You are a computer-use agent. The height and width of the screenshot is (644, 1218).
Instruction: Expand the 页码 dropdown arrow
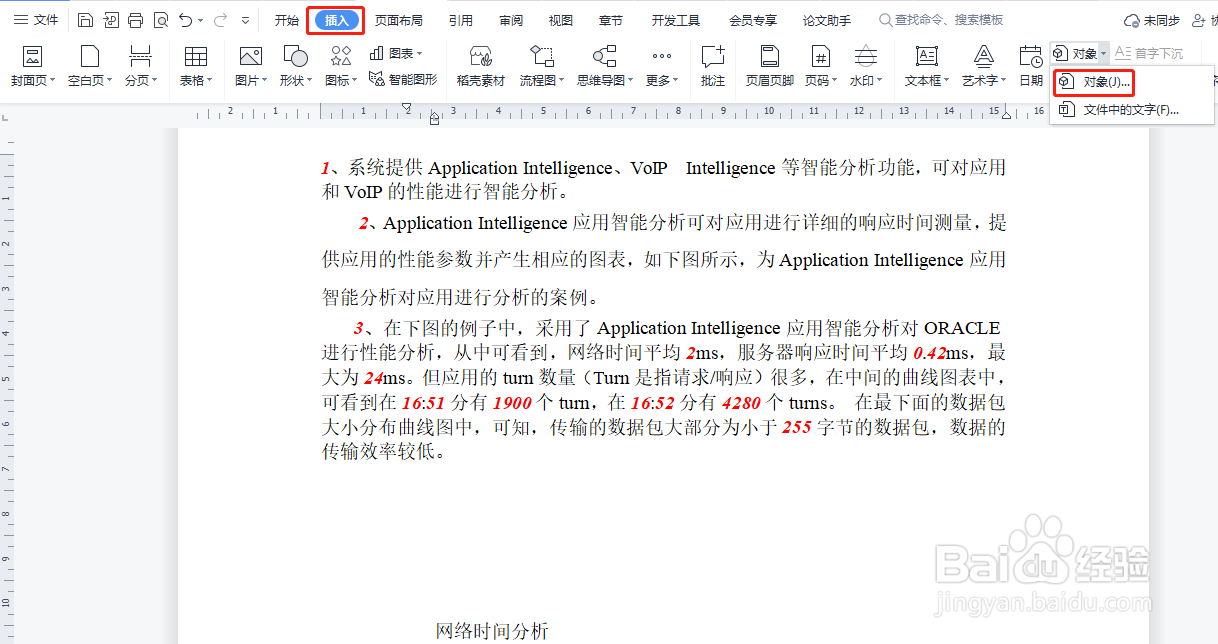[x=835, y=81]
